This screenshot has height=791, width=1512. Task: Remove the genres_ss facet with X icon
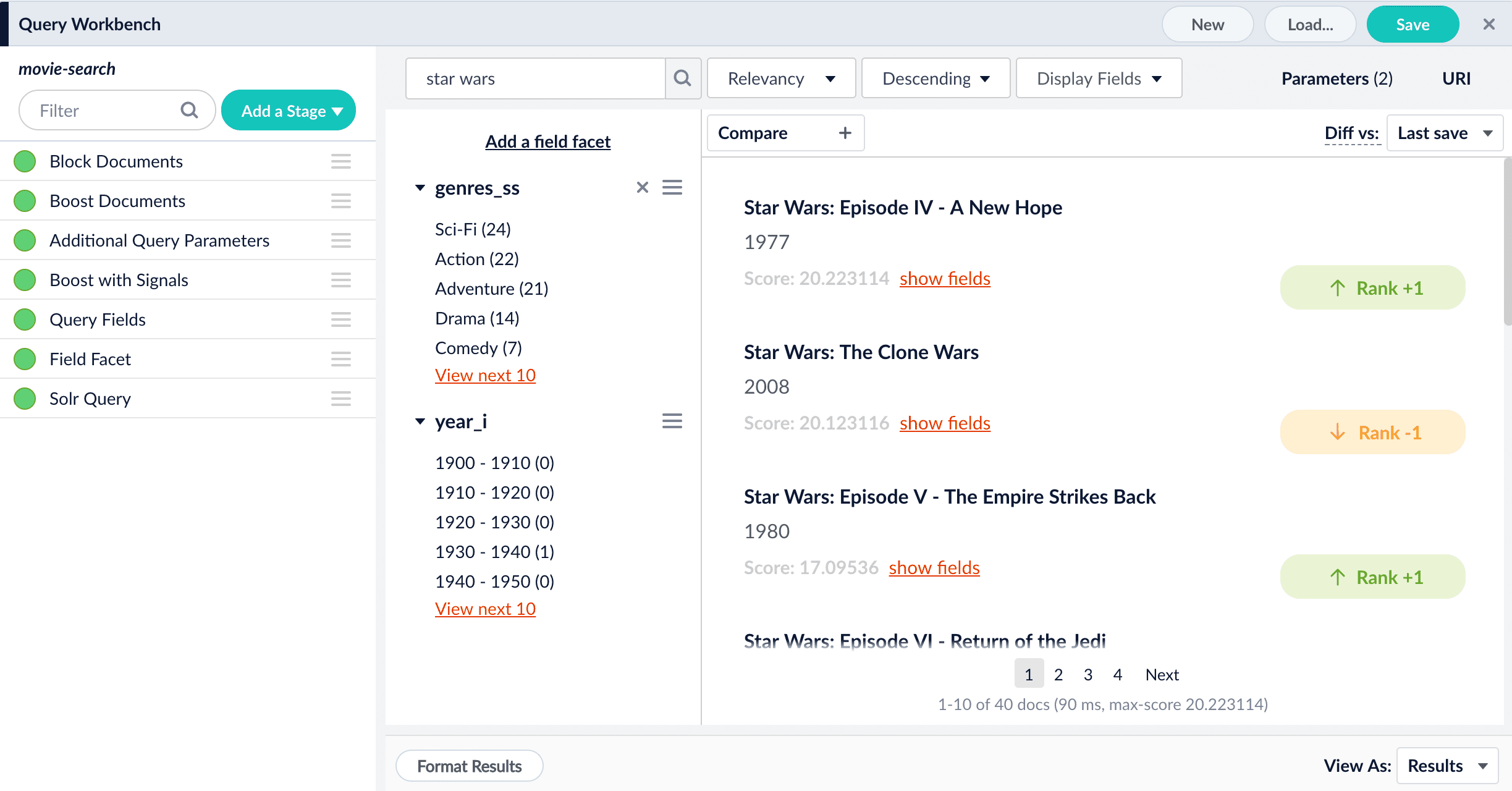642,187
